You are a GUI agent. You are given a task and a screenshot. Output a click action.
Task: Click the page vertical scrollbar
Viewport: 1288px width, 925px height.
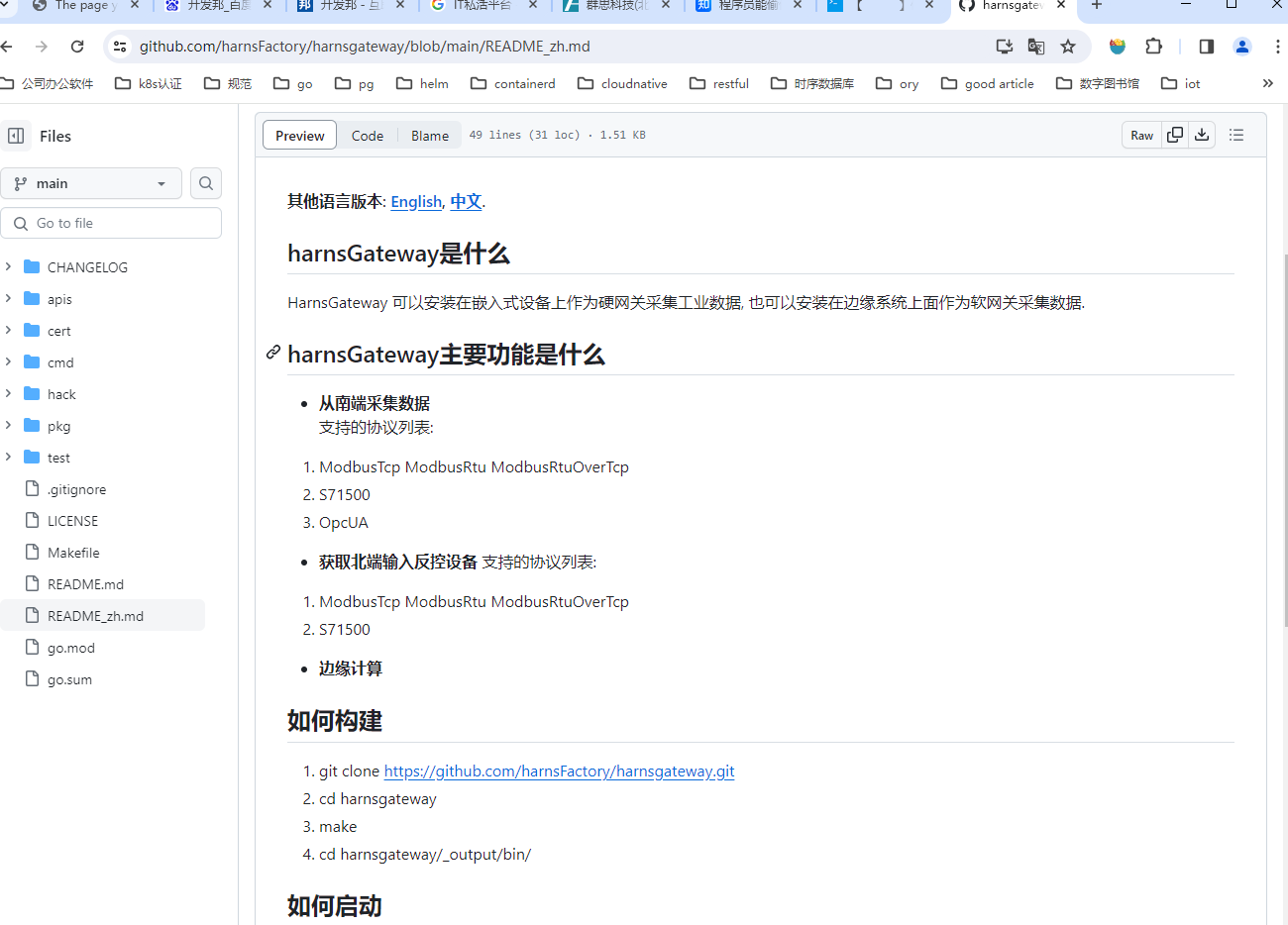1284,441
